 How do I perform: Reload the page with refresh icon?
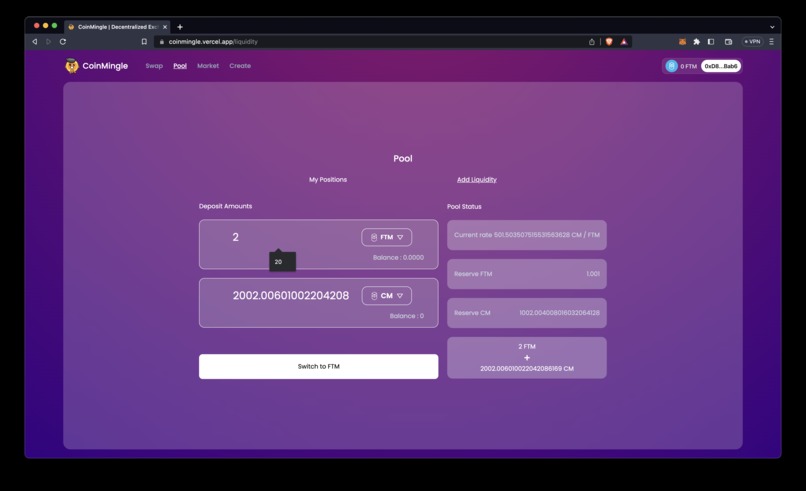click(63, 42)
